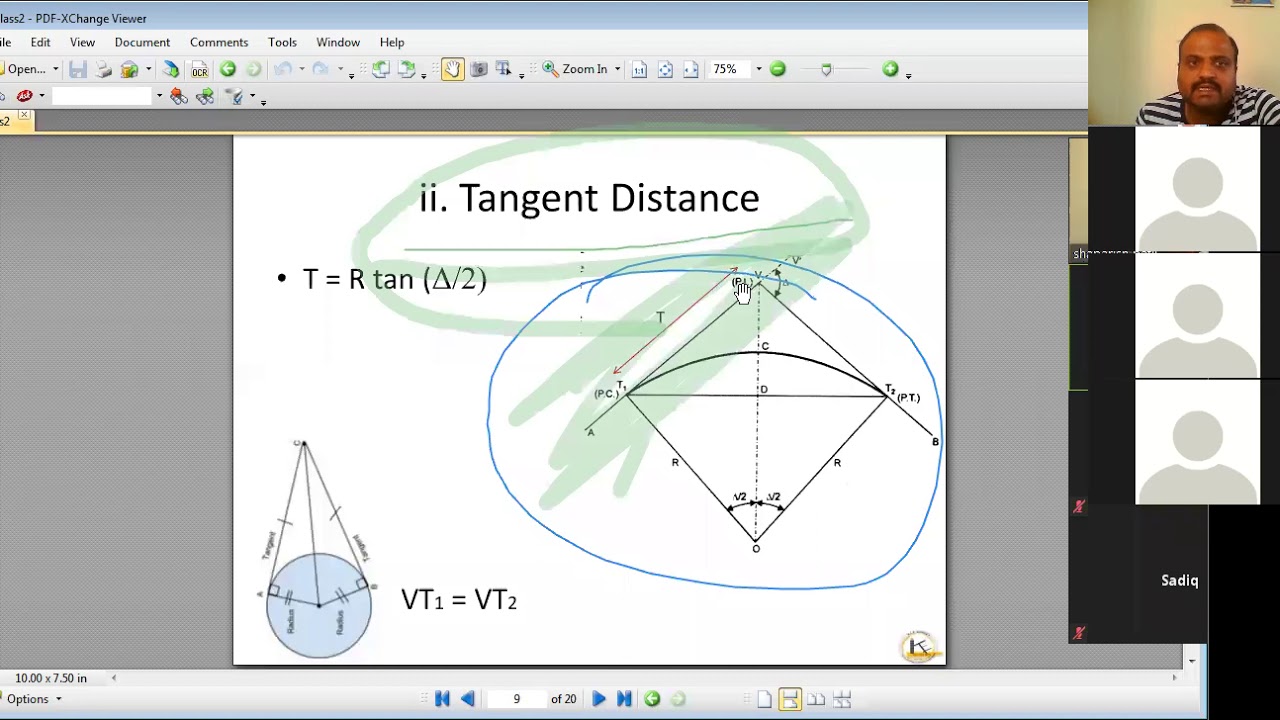Click the vertical scrollbar down arrow
This screenshot has width=1280, height=720.
1192,660
